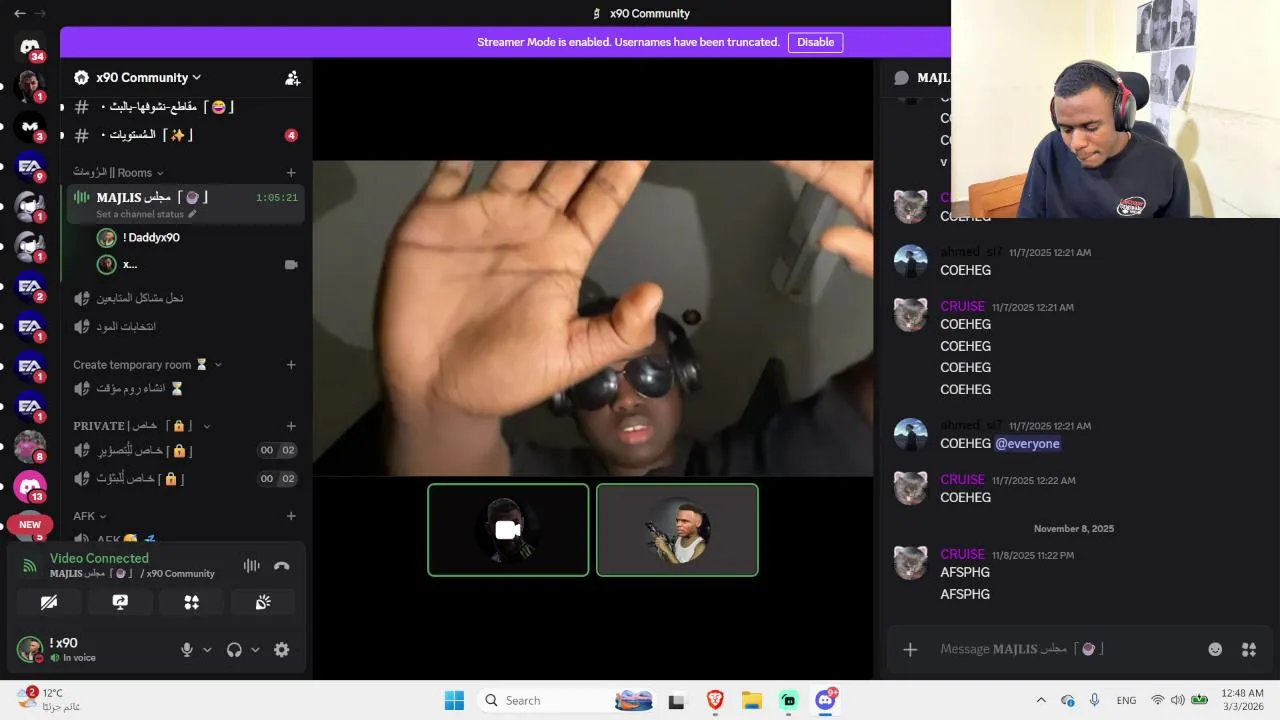The width and height of the screenshot is (1280, 720).
Task: Open the weather widget 12°C
Action: [47, 699]
